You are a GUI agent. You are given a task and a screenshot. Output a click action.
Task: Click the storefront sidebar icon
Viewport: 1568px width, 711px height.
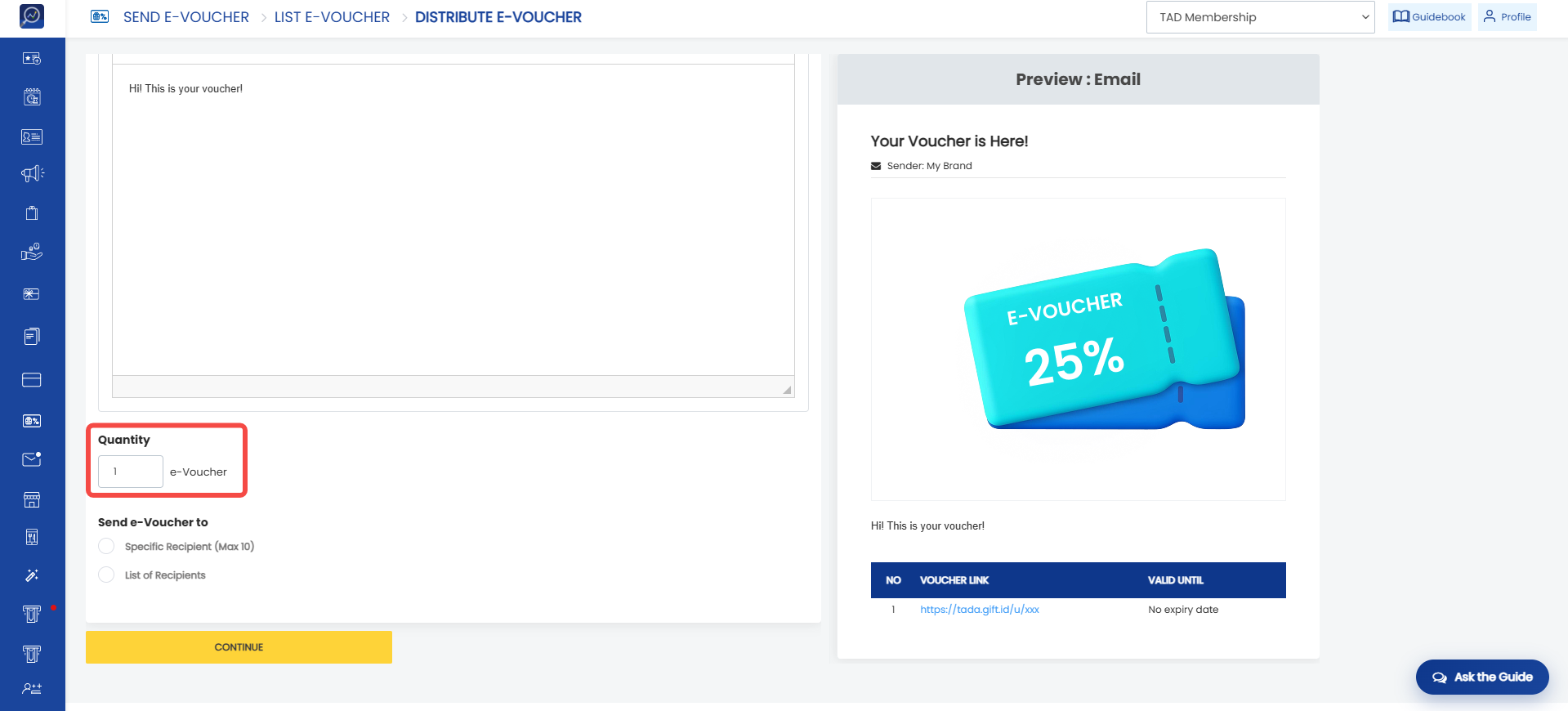coord(32,500)
